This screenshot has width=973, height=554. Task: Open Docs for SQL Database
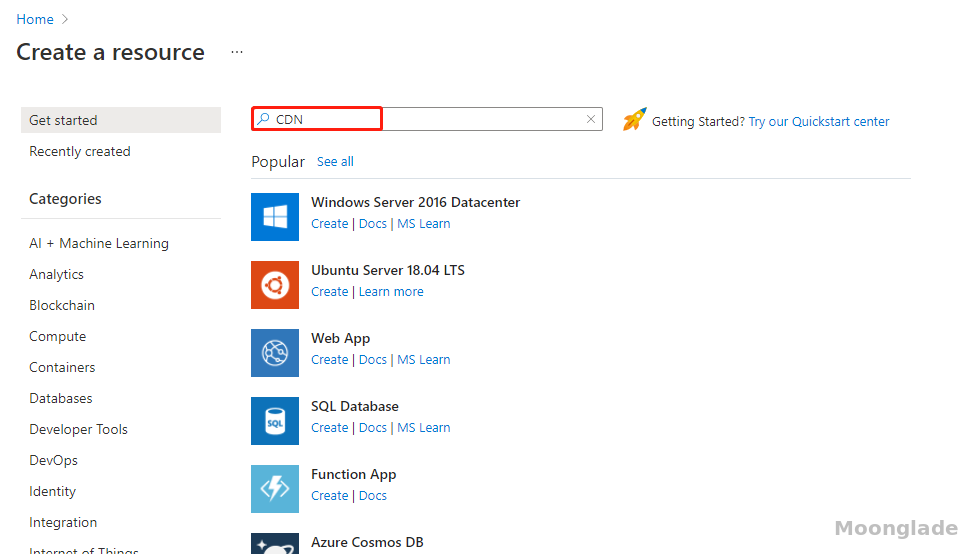click(x=373, y=428)
